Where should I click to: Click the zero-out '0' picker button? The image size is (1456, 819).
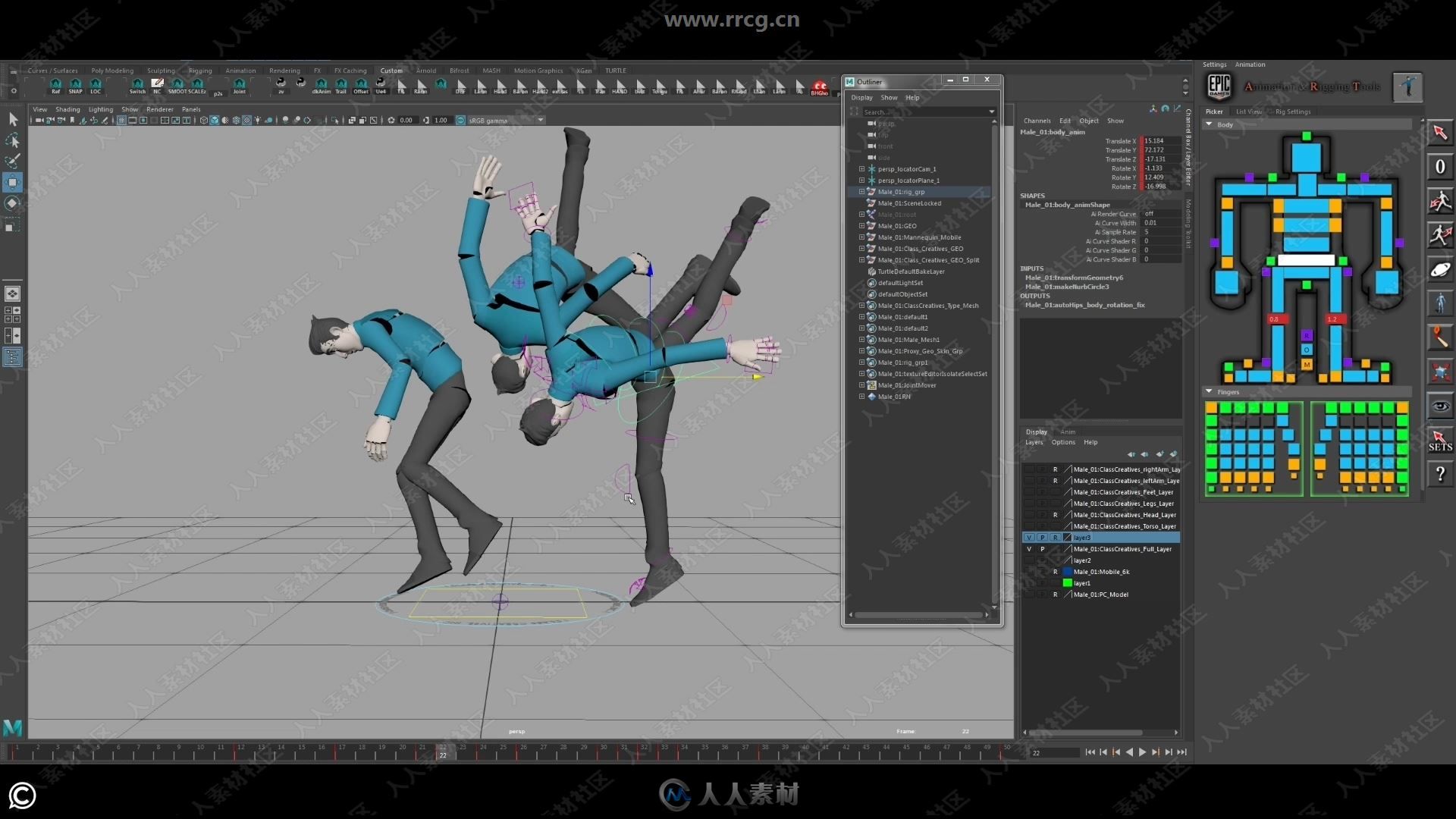click(x=1440, y=167)
